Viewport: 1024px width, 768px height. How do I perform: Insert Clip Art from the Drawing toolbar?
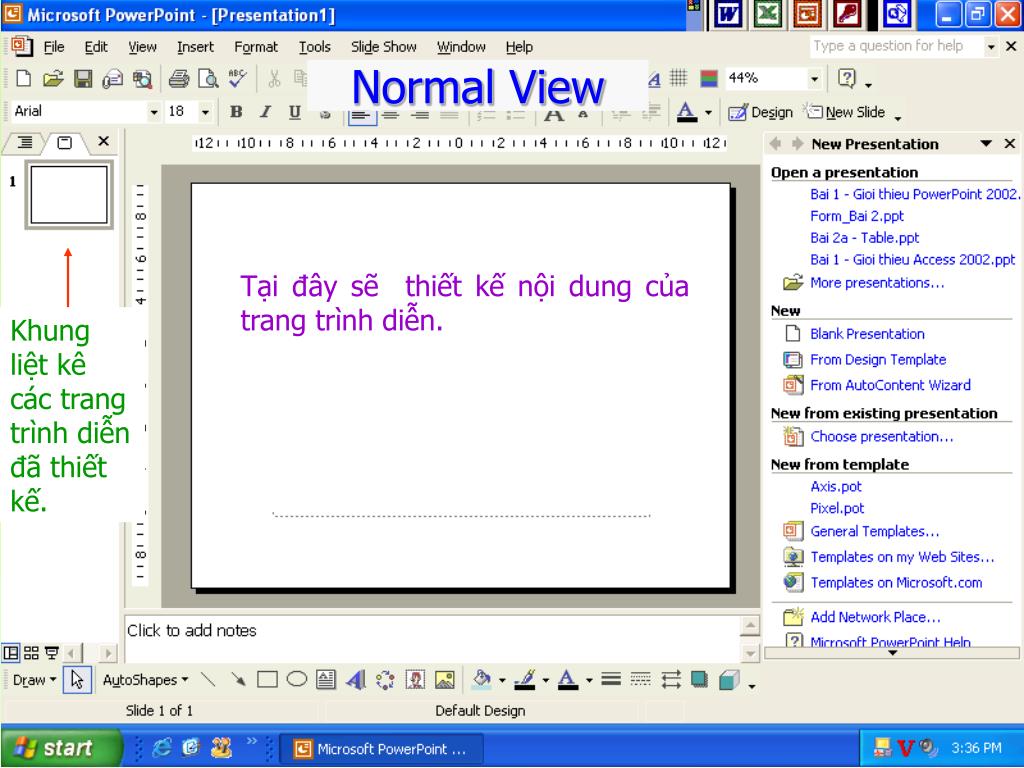pyautogui.click(x=415, y=680)
